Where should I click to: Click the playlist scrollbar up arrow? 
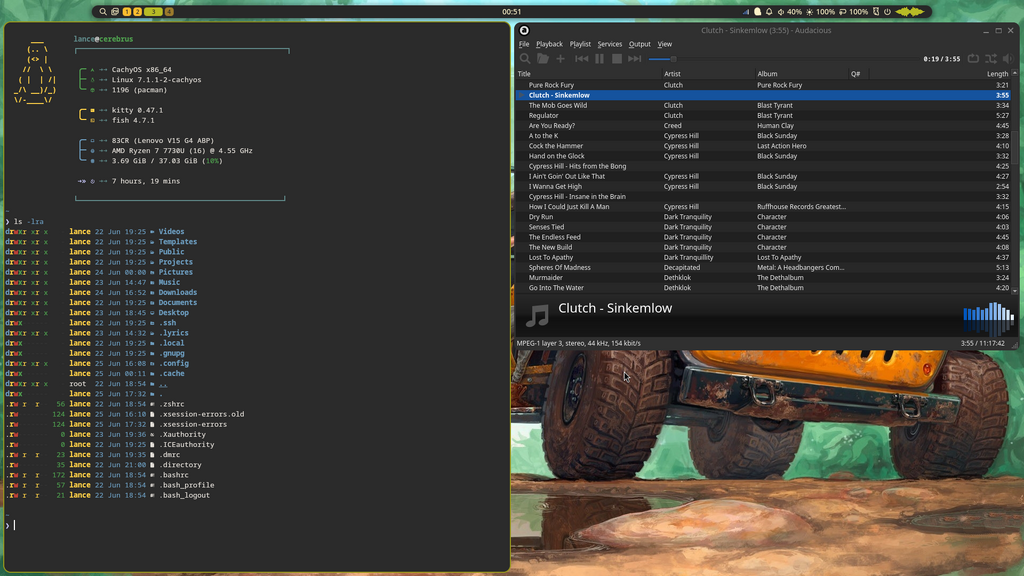coord(1014,74)
